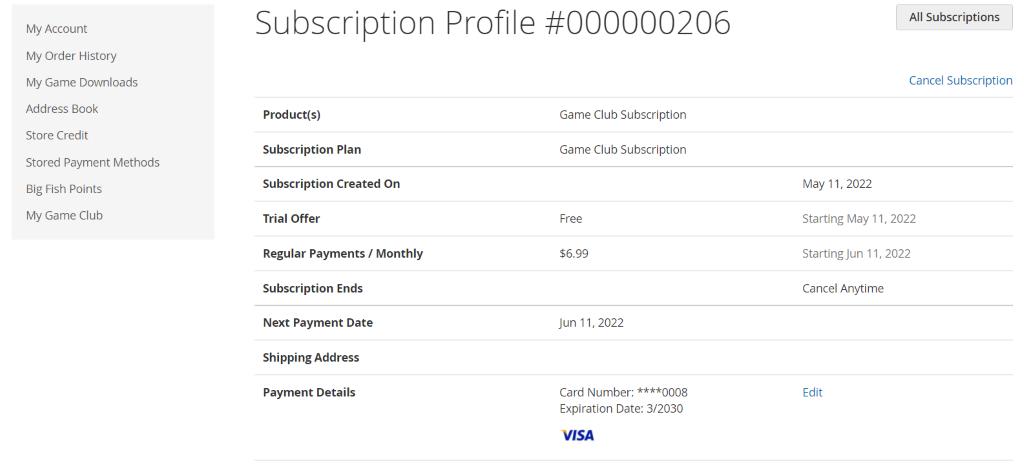This screenshot has height=476, width=1024.
Task: Click the Cancel Subscription link
Action: 960,81
